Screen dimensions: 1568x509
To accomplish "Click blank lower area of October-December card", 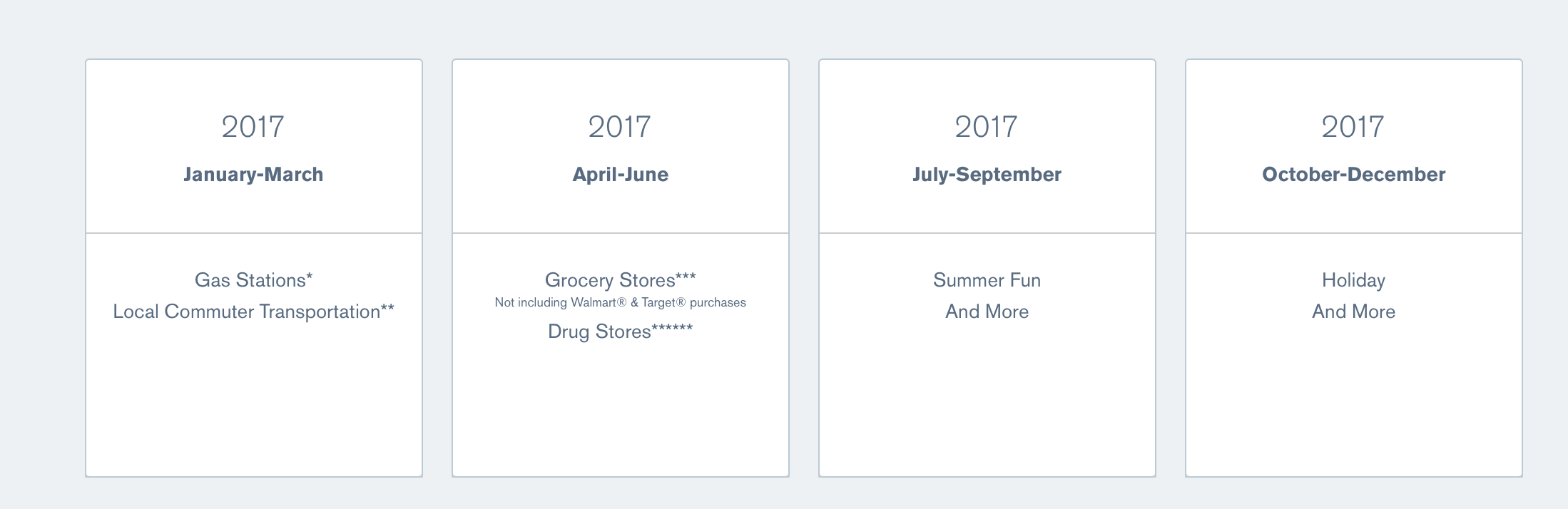I will [x=1353, y=406].
